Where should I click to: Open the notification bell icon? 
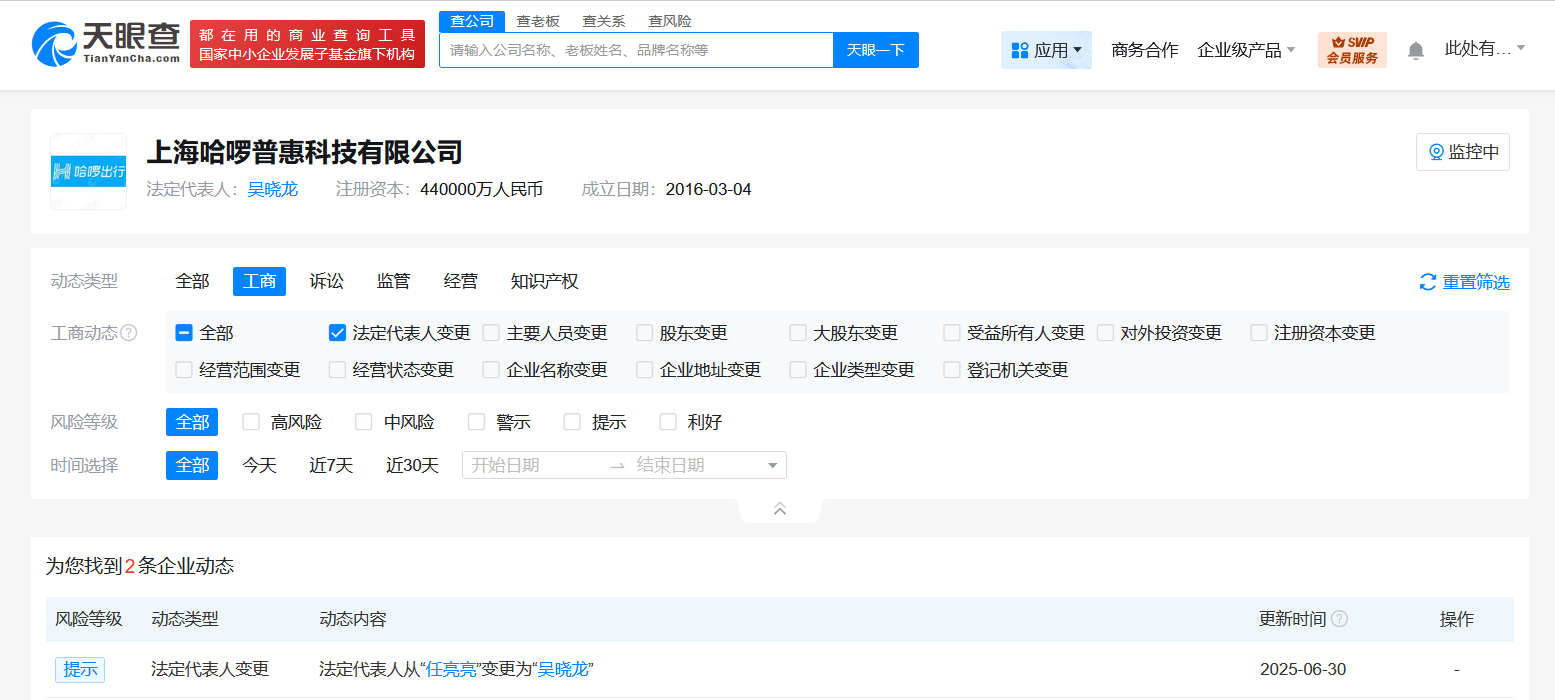(x=1415, y=50)
